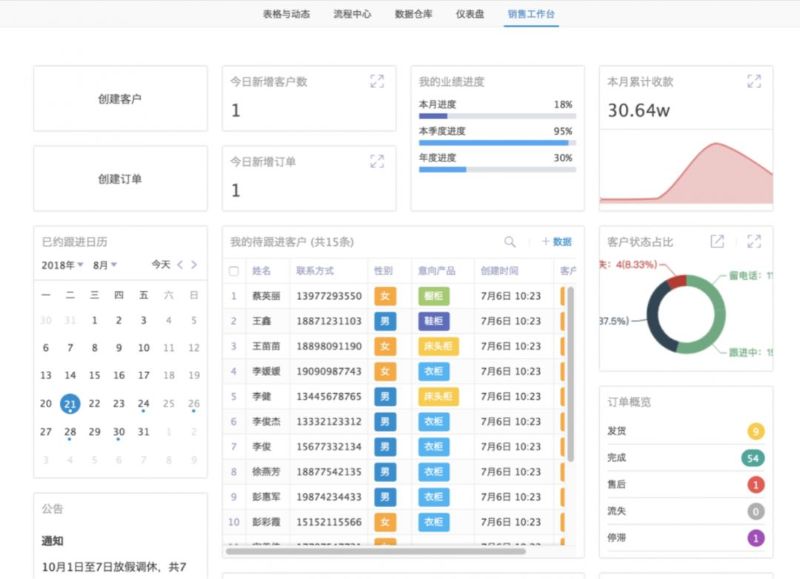Click phone number 18898091190
Screen dimensions: 800x579
329,346
